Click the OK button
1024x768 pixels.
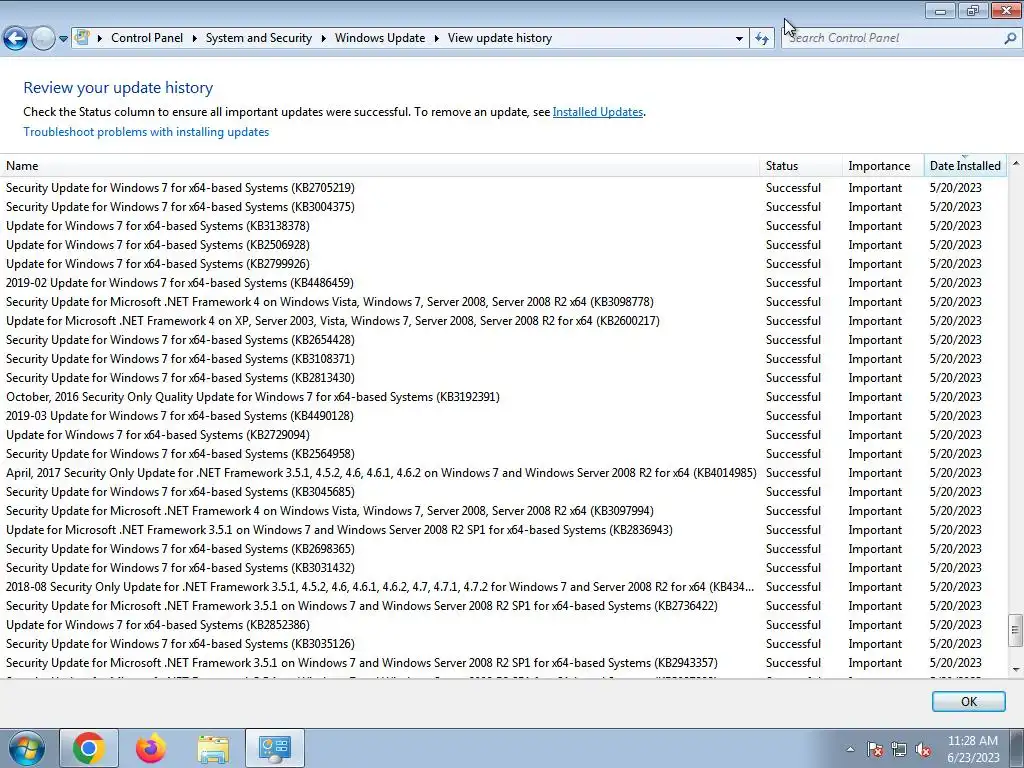pyautogui.click(x=968, y=701)
